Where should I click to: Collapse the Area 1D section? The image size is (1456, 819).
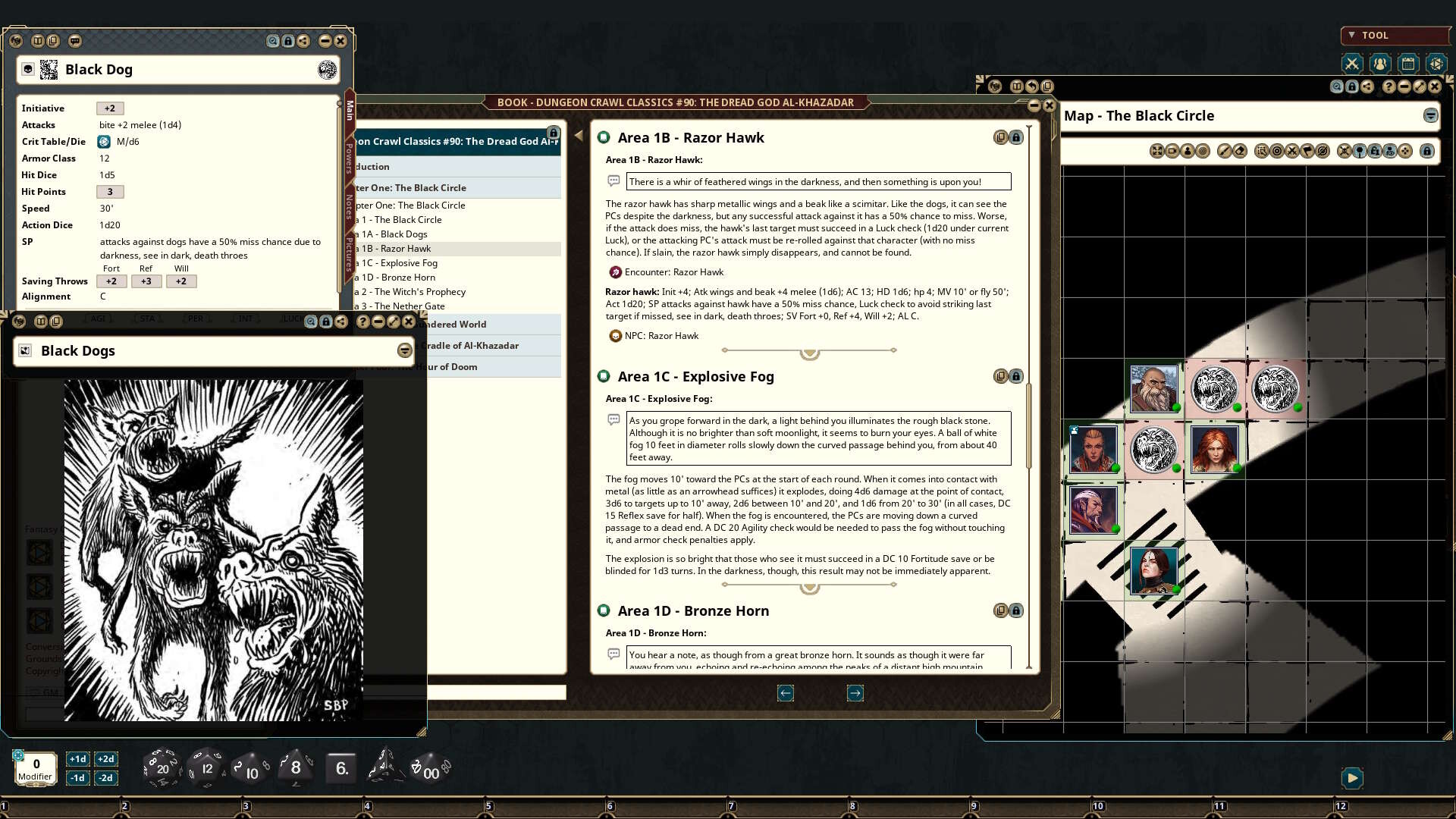[604, 610]
